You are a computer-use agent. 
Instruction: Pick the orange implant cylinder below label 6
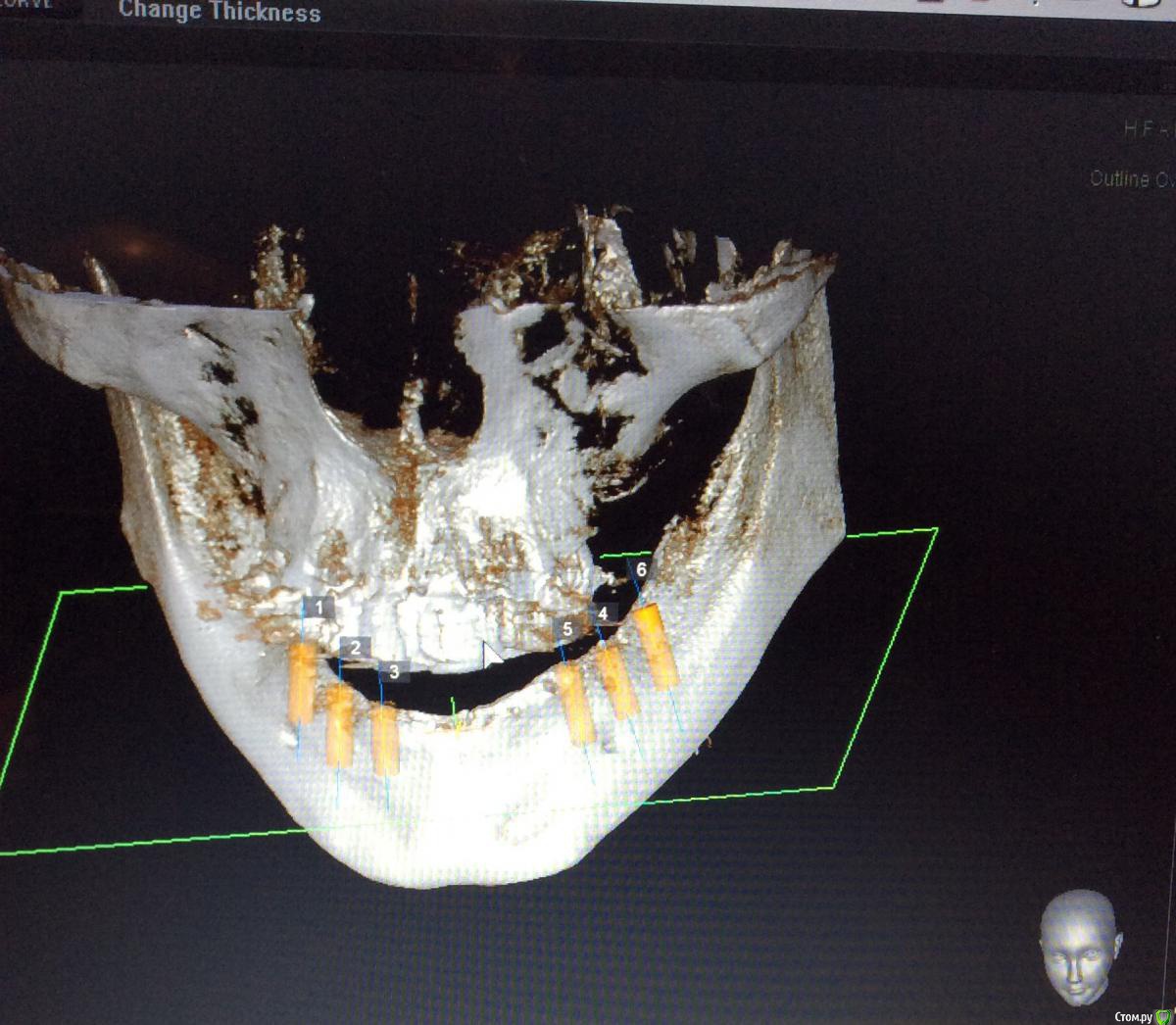(657, 647)
